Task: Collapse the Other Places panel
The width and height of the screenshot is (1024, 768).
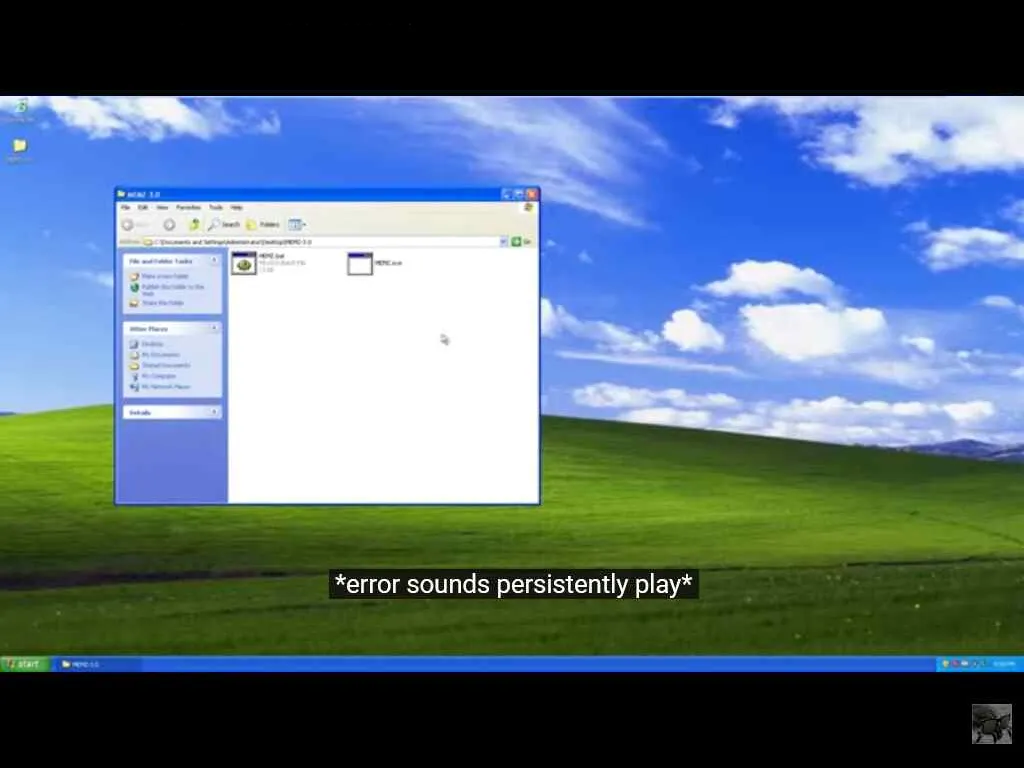Action: (214, 328)
